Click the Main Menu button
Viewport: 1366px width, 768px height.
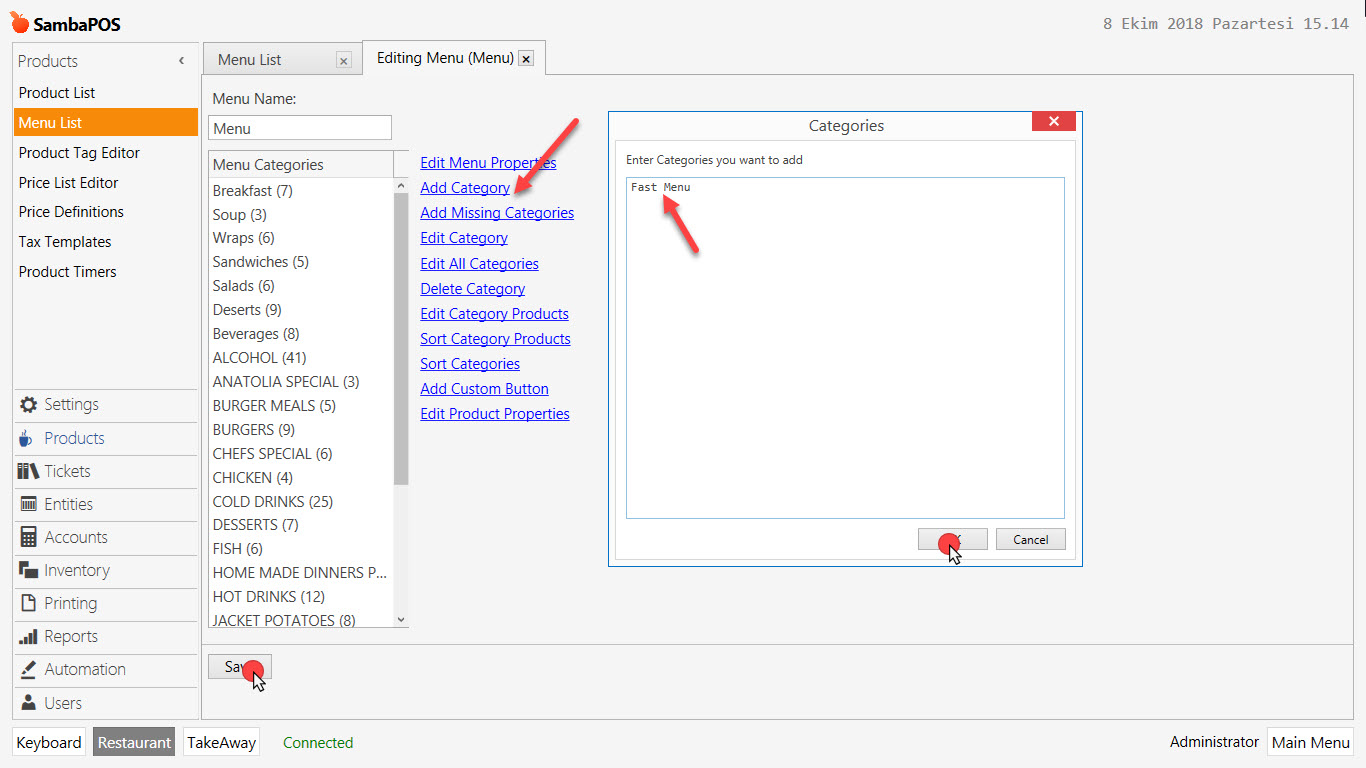[1310, 742]
